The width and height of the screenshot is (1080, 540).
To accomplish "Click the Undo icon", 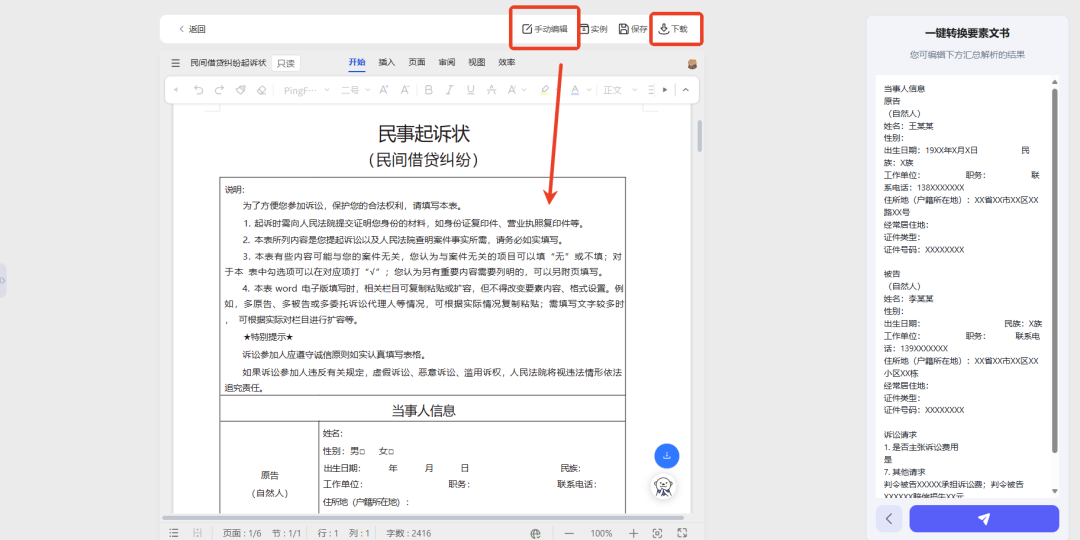I will [198, 90].
